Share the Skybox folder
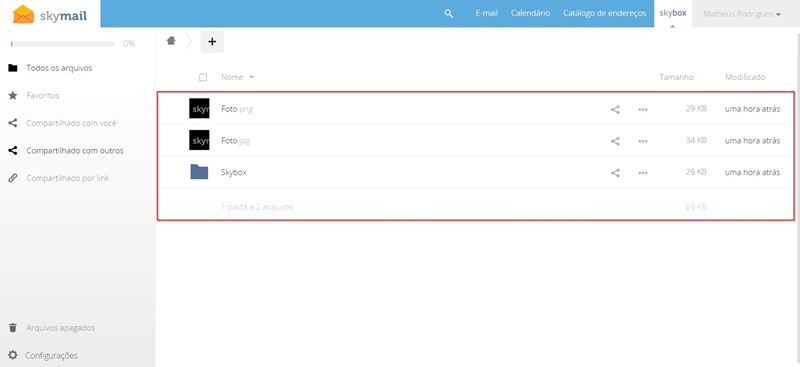 (x=615, y=173)
